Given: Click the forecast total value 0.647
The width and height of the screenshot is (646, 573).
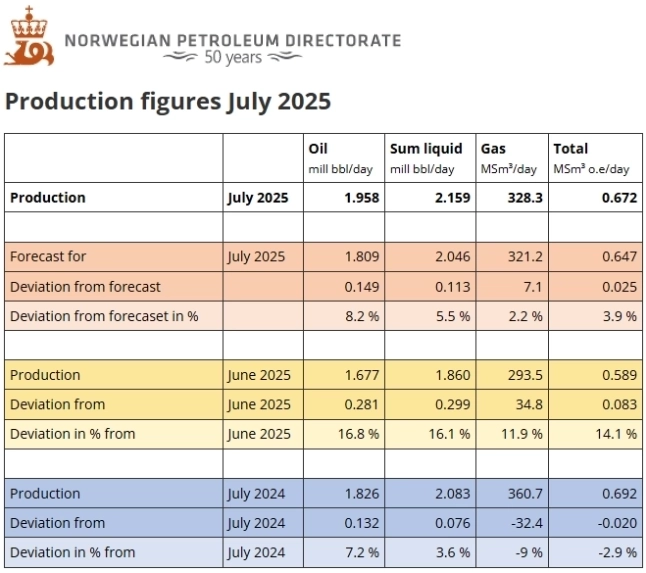Looking at the screenshot, I should (x=619, y=257).
